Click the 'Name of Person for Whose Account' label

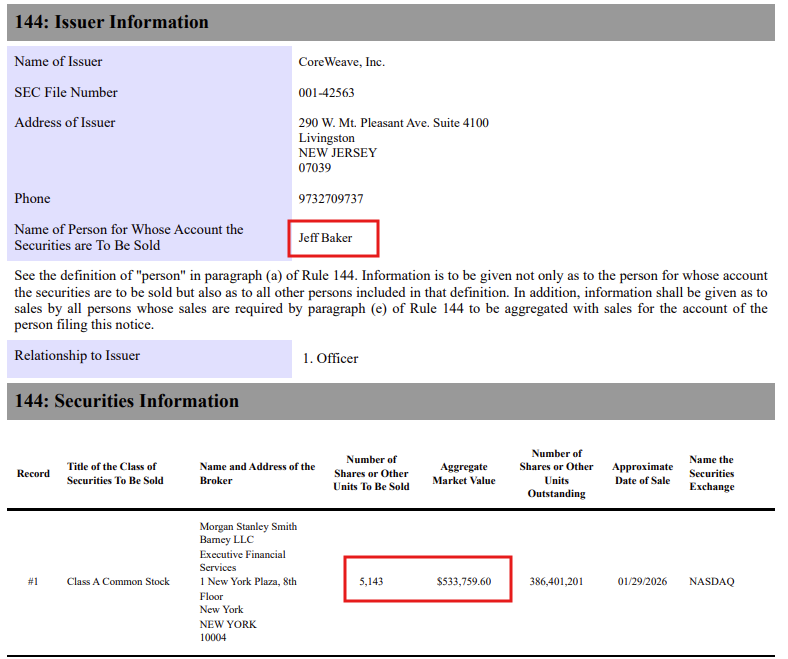pos(129,237)
